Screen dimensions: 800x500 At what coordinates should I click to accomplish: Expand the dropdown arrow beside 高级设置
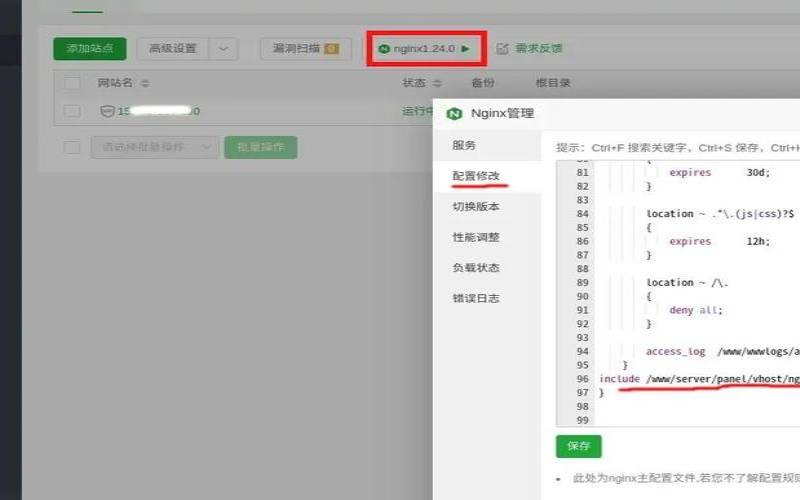click(x=223, y=48)
